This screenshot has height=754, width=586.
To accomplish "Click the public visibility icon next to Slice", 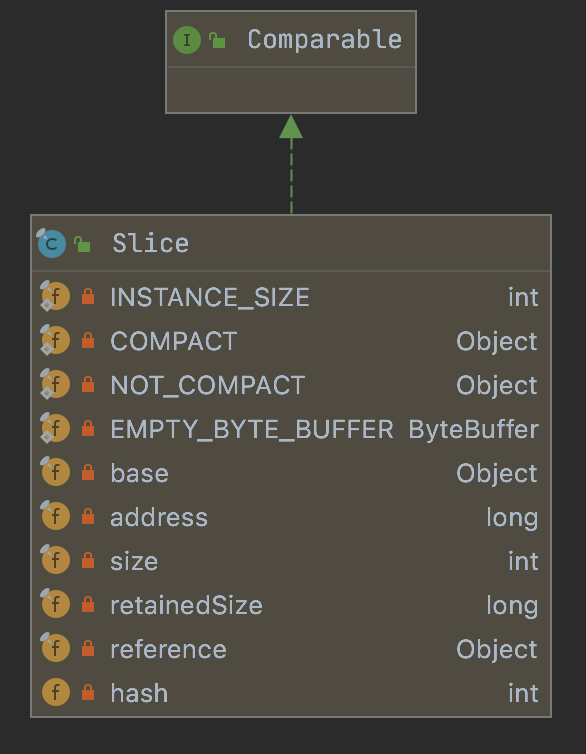I will pos(82,244).
